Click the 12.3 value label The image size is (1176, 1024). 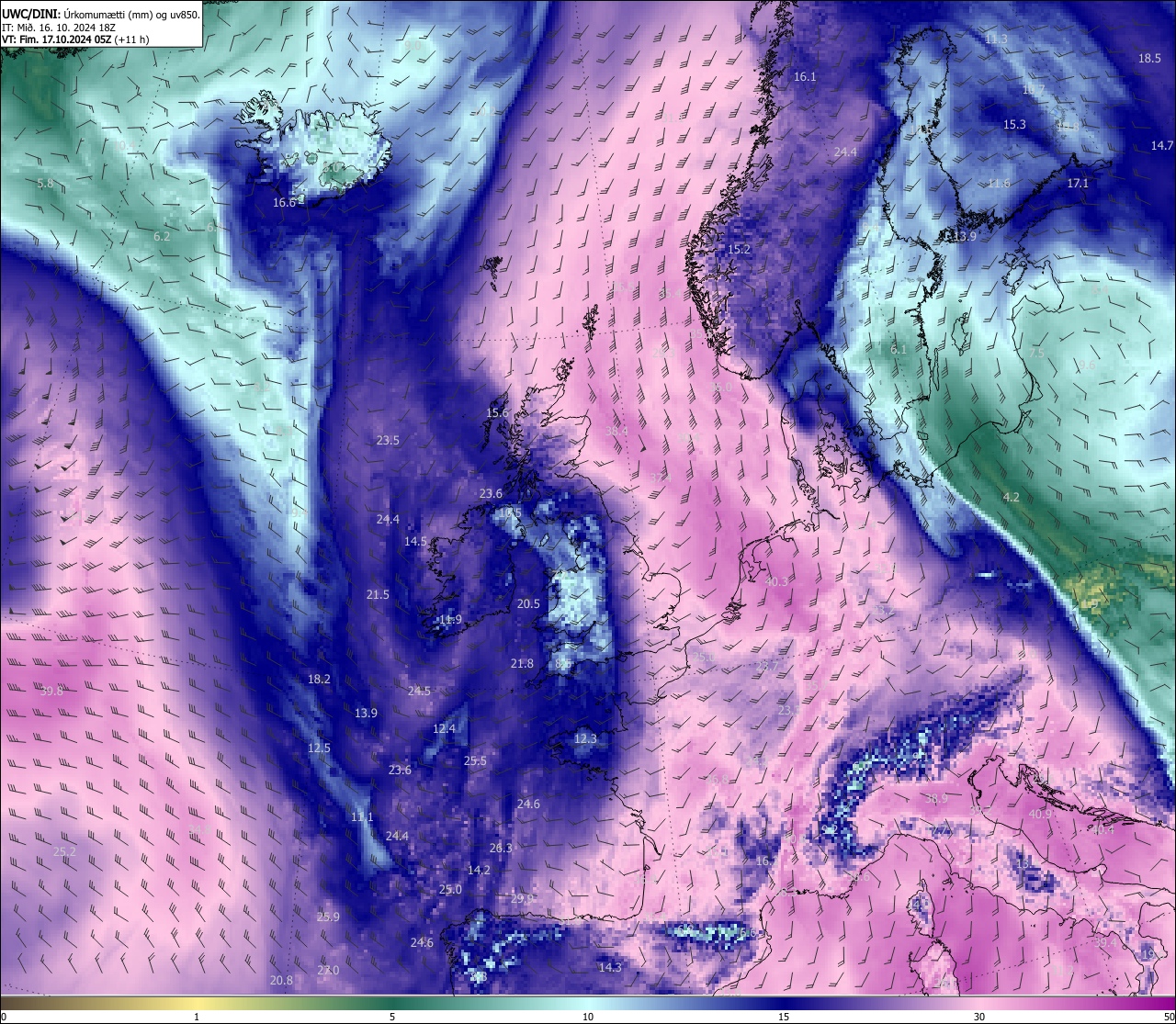coord(585,738)
